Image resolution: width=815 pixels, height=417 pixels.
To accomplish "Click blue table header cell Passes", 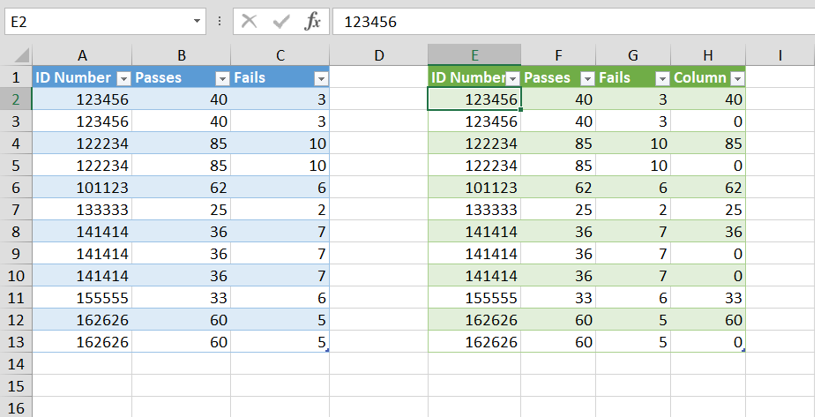I will tap(181, 77).
